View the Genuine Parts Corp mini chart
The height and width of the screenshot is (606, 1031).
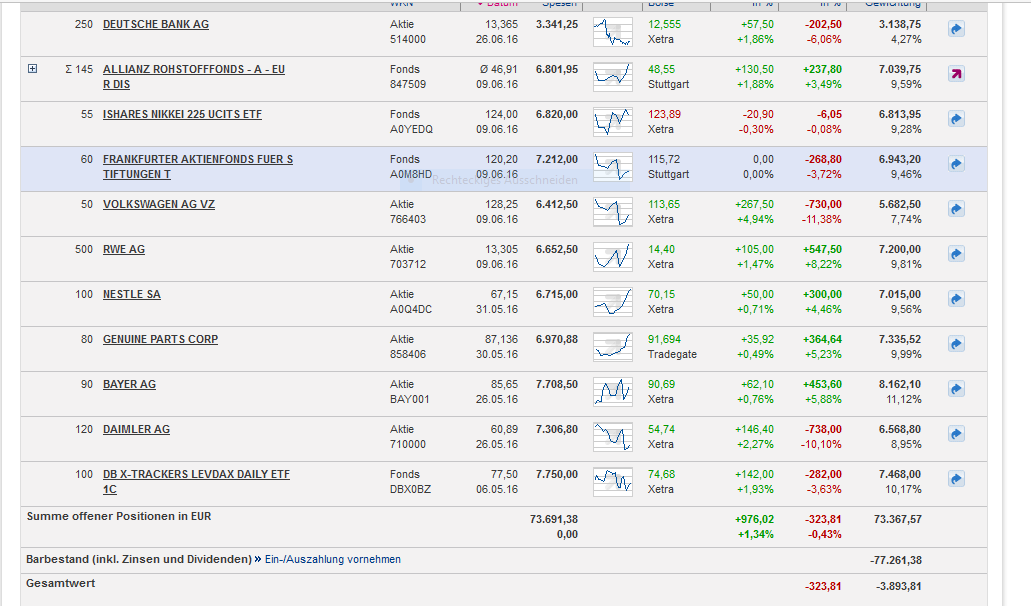tap(613, 347)
